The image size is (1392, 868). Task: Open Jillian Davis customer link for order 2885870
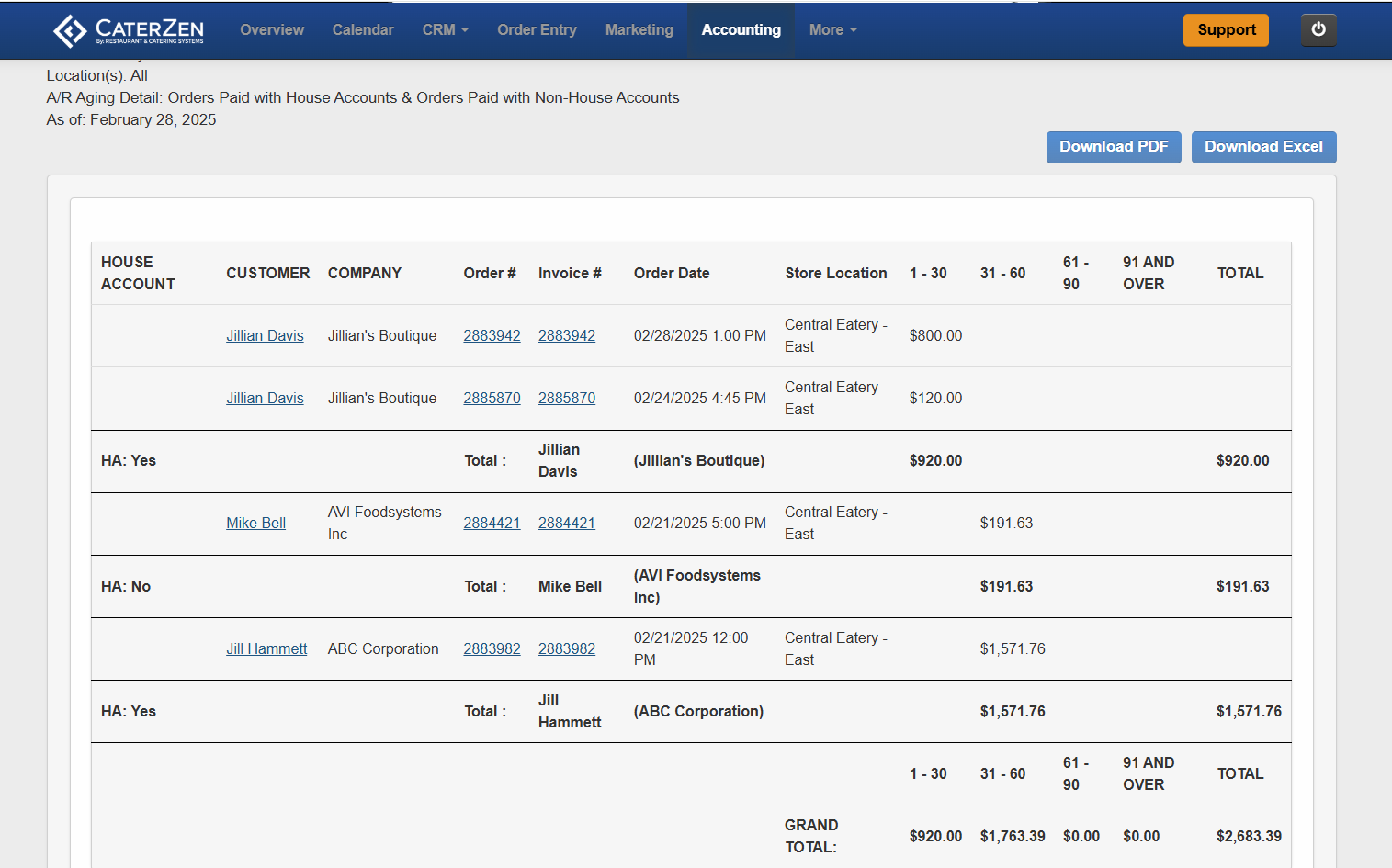pyautogui.click(x=265, y=399)
